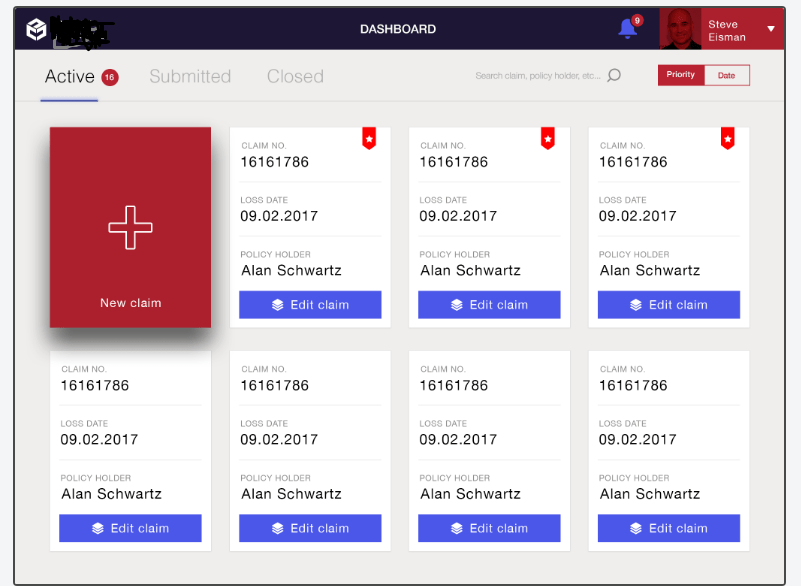
Task: Click the search magnifier icon
Action: pos(611,75)
